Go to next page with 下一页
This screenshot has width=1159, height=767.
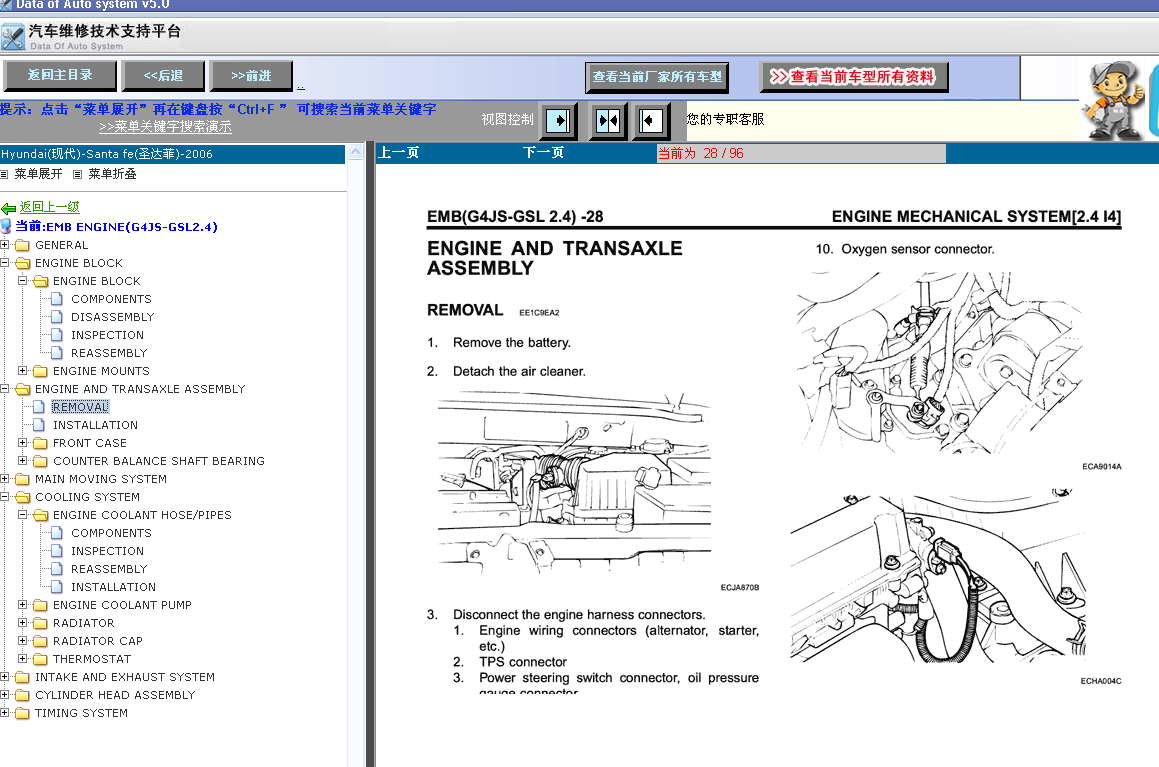(543, 153)
